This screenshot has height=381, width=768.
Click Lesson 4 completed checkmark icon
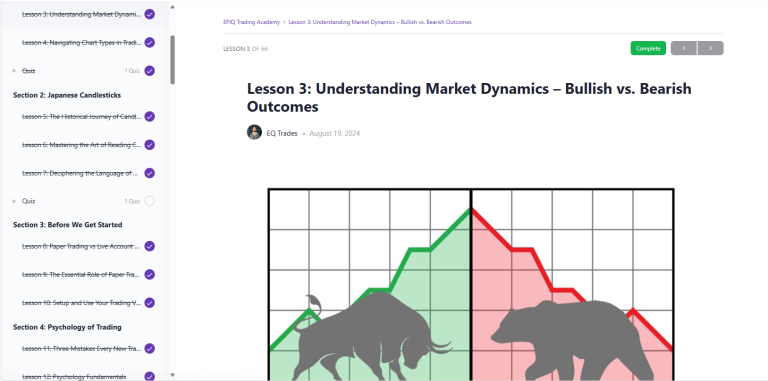pyautogui.click(x=150, y=43)
